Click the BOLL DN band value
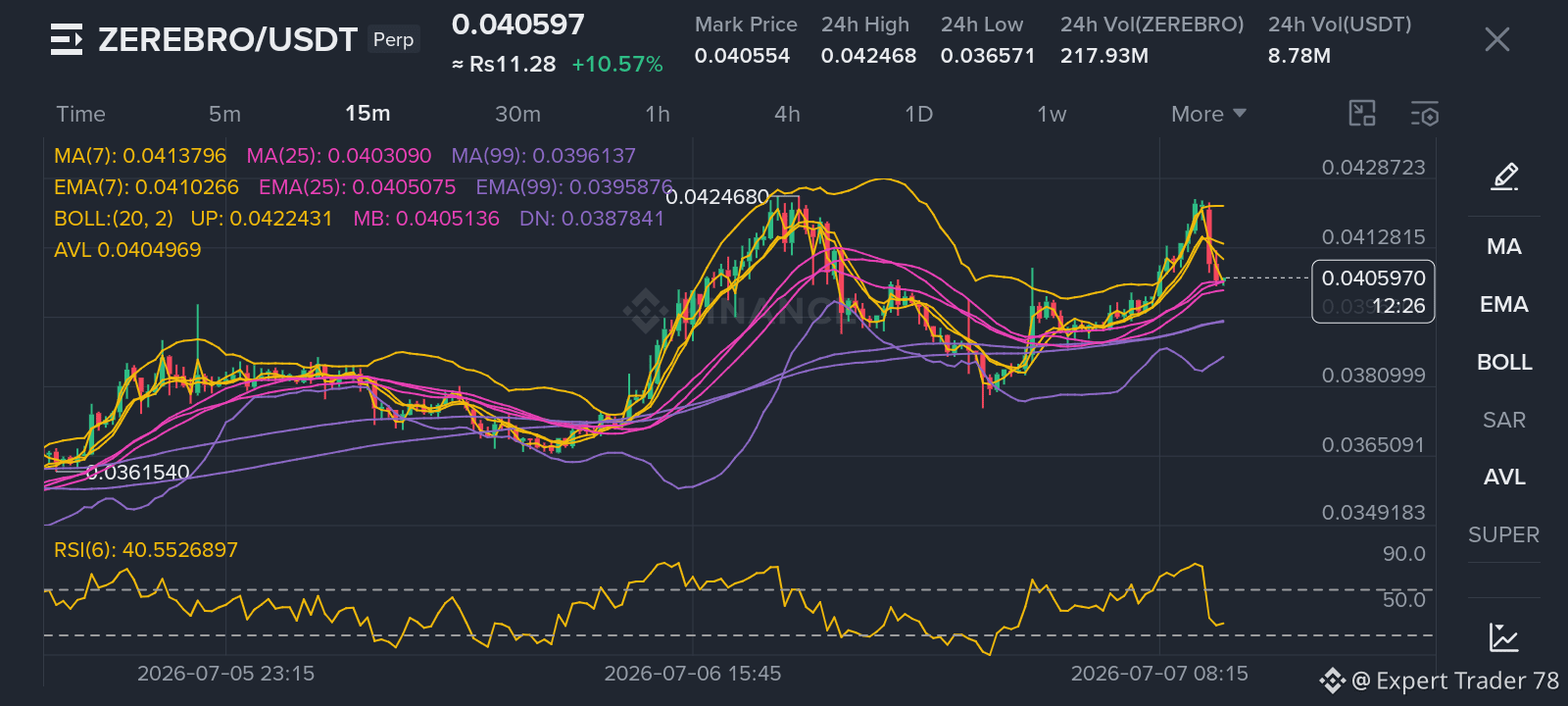1568x706 pixels. click(592, 219)
